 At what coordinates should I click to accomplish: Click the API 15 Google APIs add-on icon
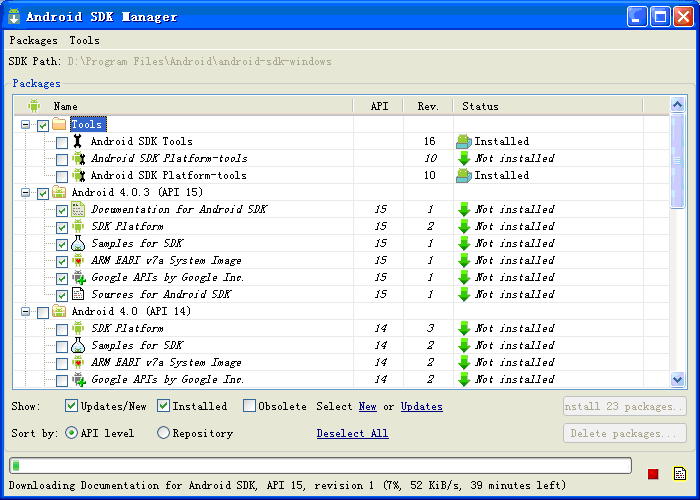pos(79,277)
